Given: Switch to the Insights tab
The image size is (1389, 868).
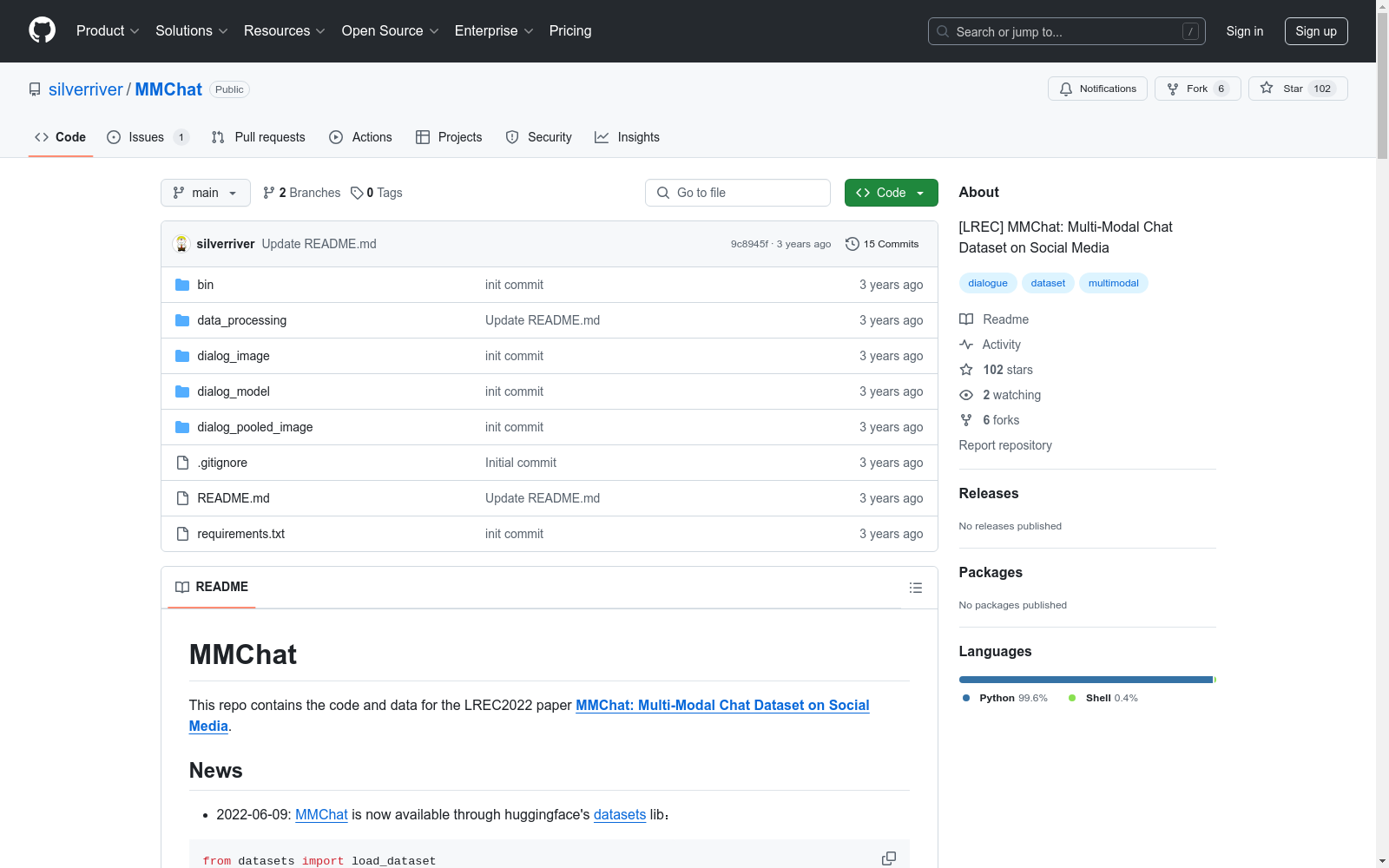Looking at the screenshot, I should [x=627, y=137].
